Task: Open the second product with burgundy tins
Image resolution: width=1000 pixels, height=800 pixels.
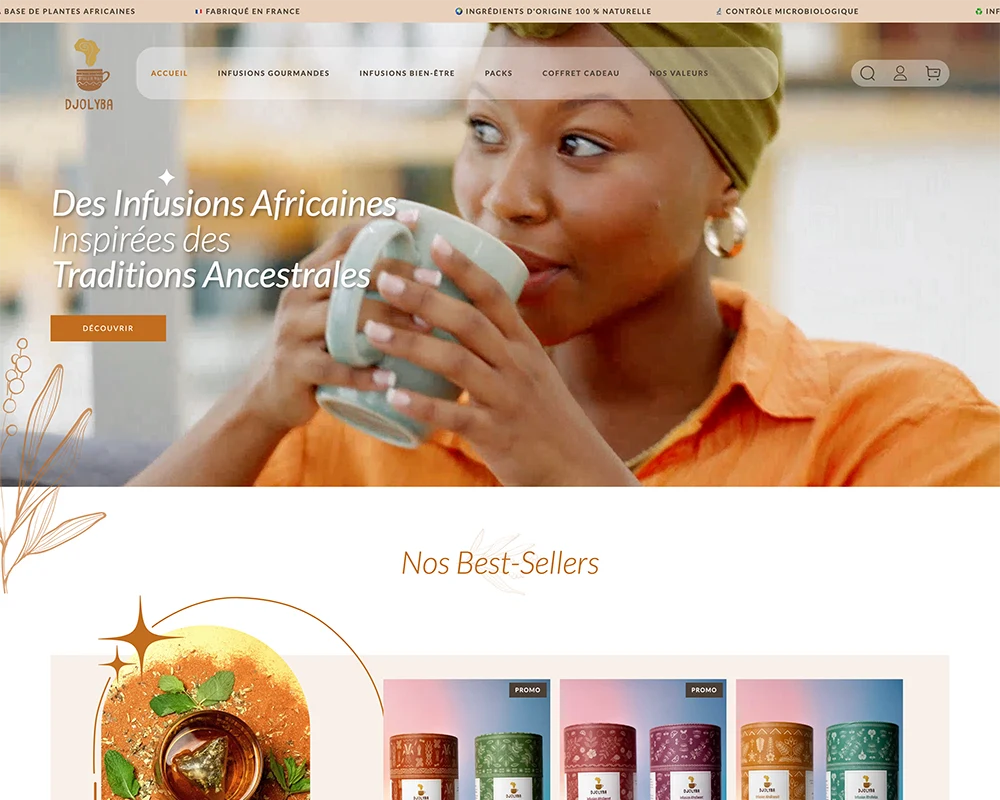Action: click(x=643, y=739)
